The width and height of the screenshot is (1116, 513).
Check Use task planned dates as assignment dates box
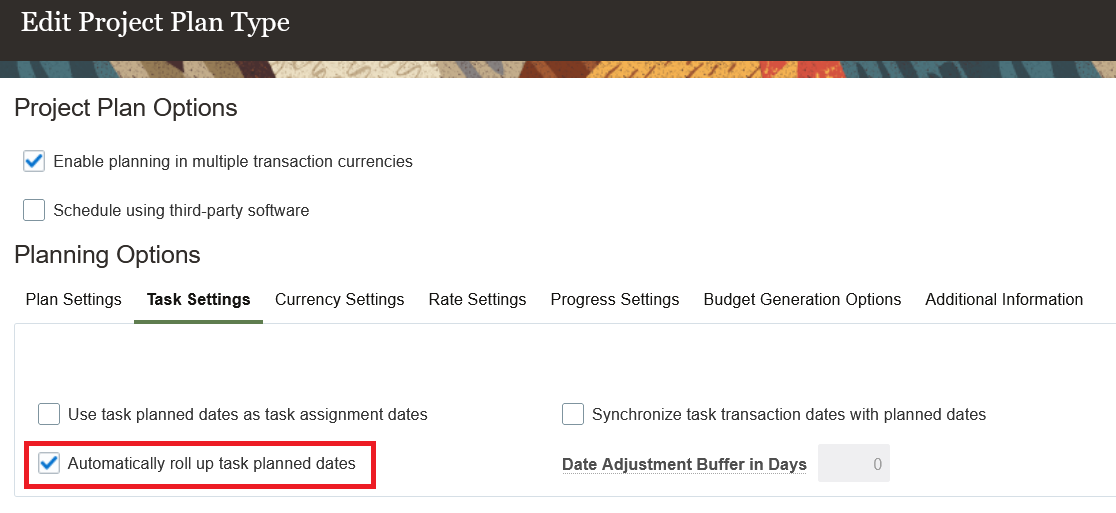[49, 414]
